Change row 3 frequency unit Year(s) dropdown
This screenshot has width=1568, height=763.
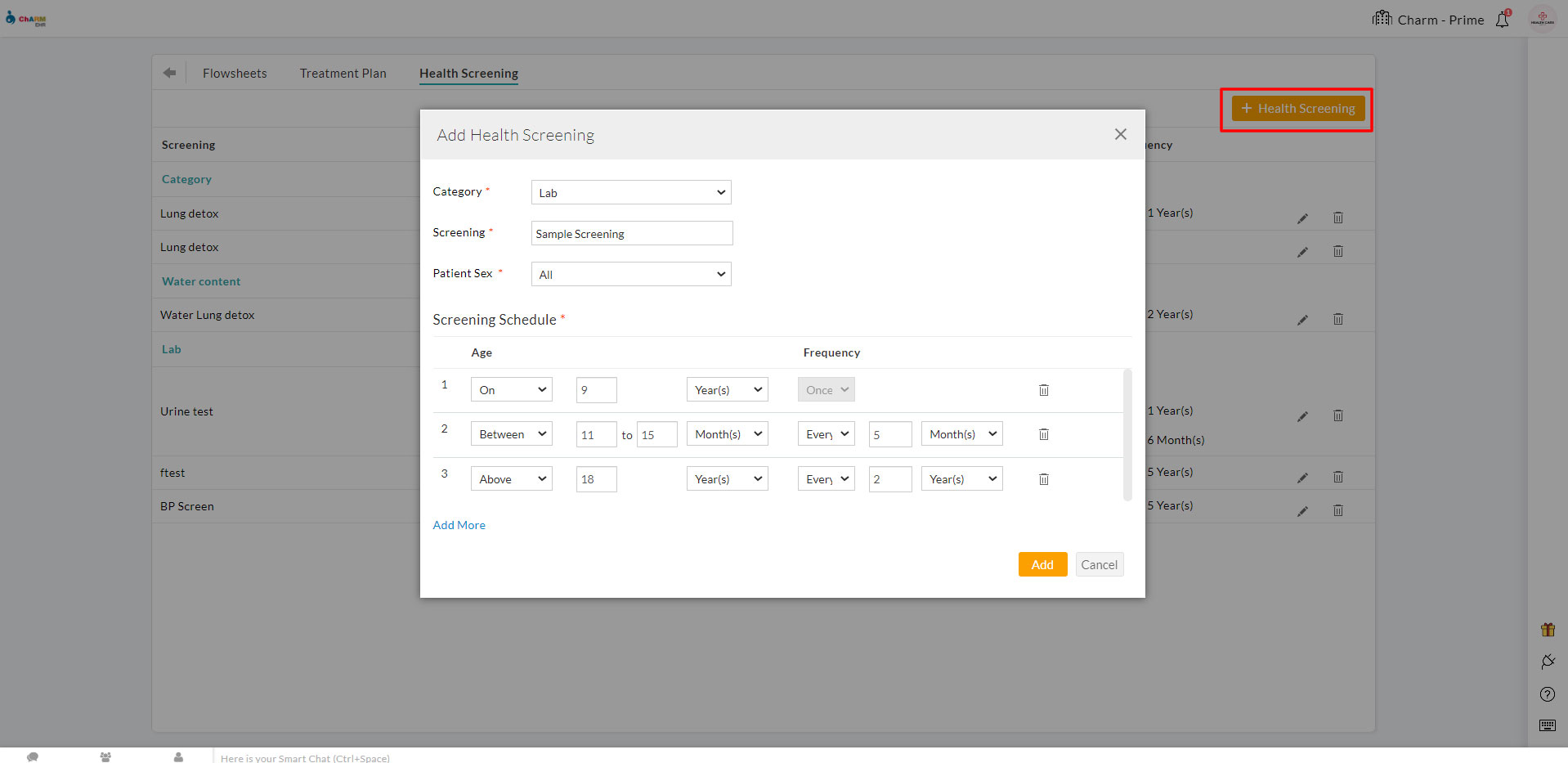[x=961, y=479]
